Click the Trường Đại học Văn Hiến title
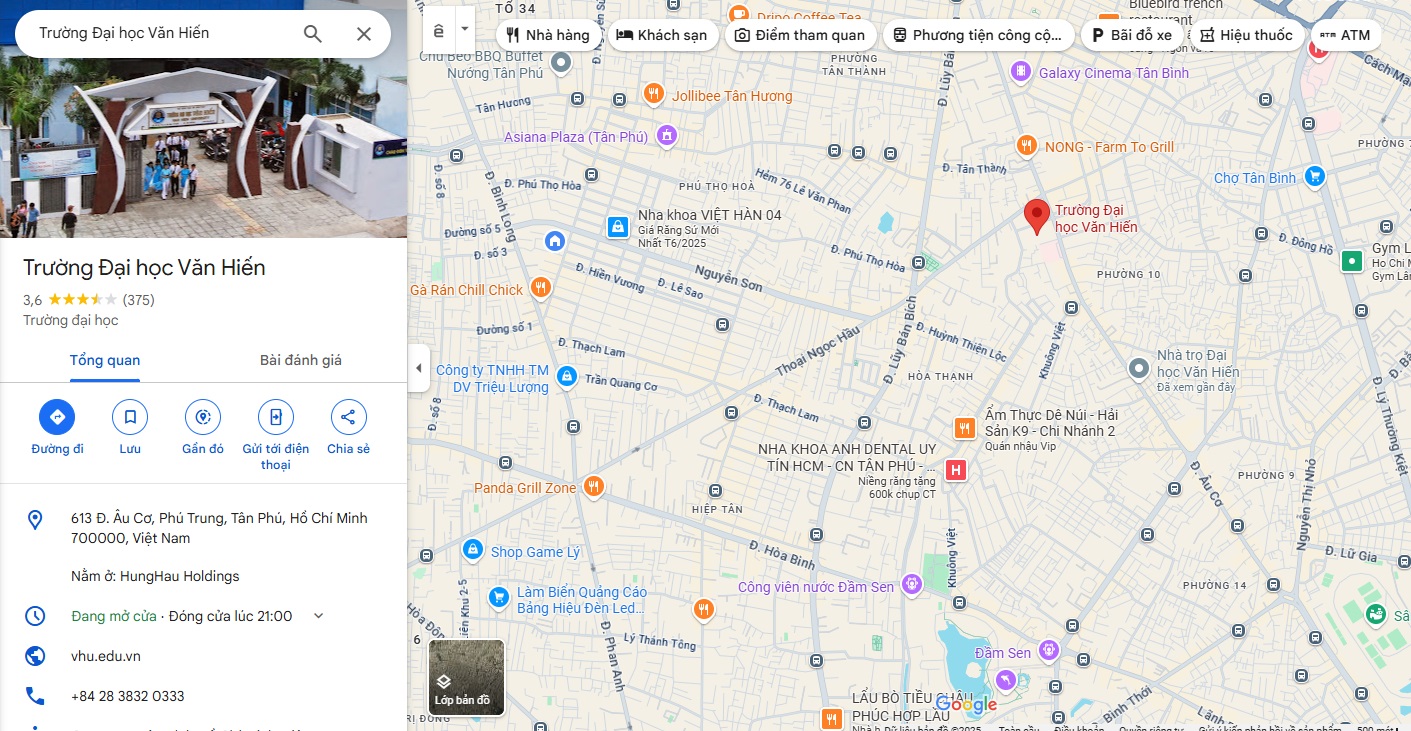The image size is (1411, 731). pyautogui.click(x=144, y=268)
